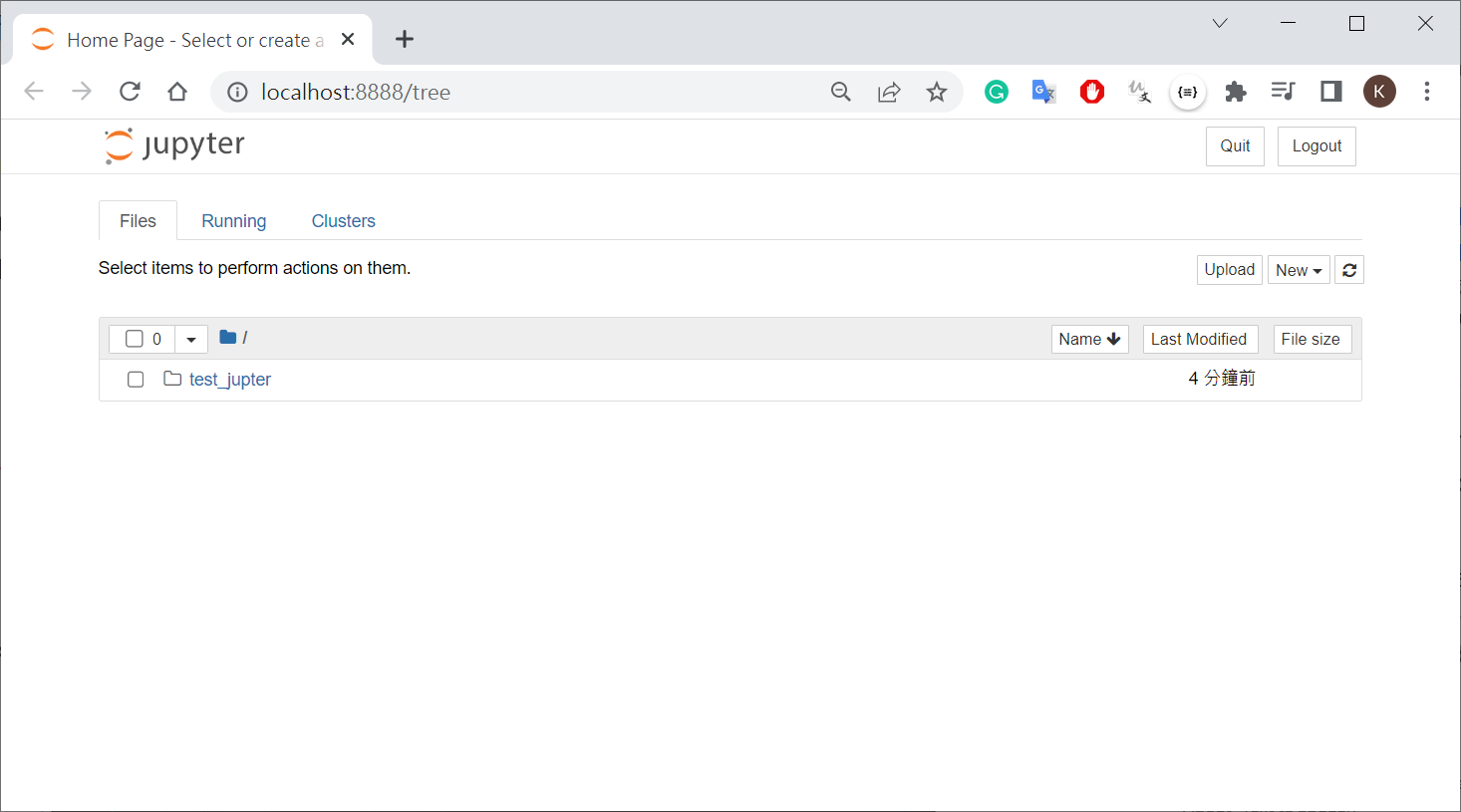This screenshot has width=1461, height=812.
Task: Open the New dropdown menu
Action: point(1298,270)
